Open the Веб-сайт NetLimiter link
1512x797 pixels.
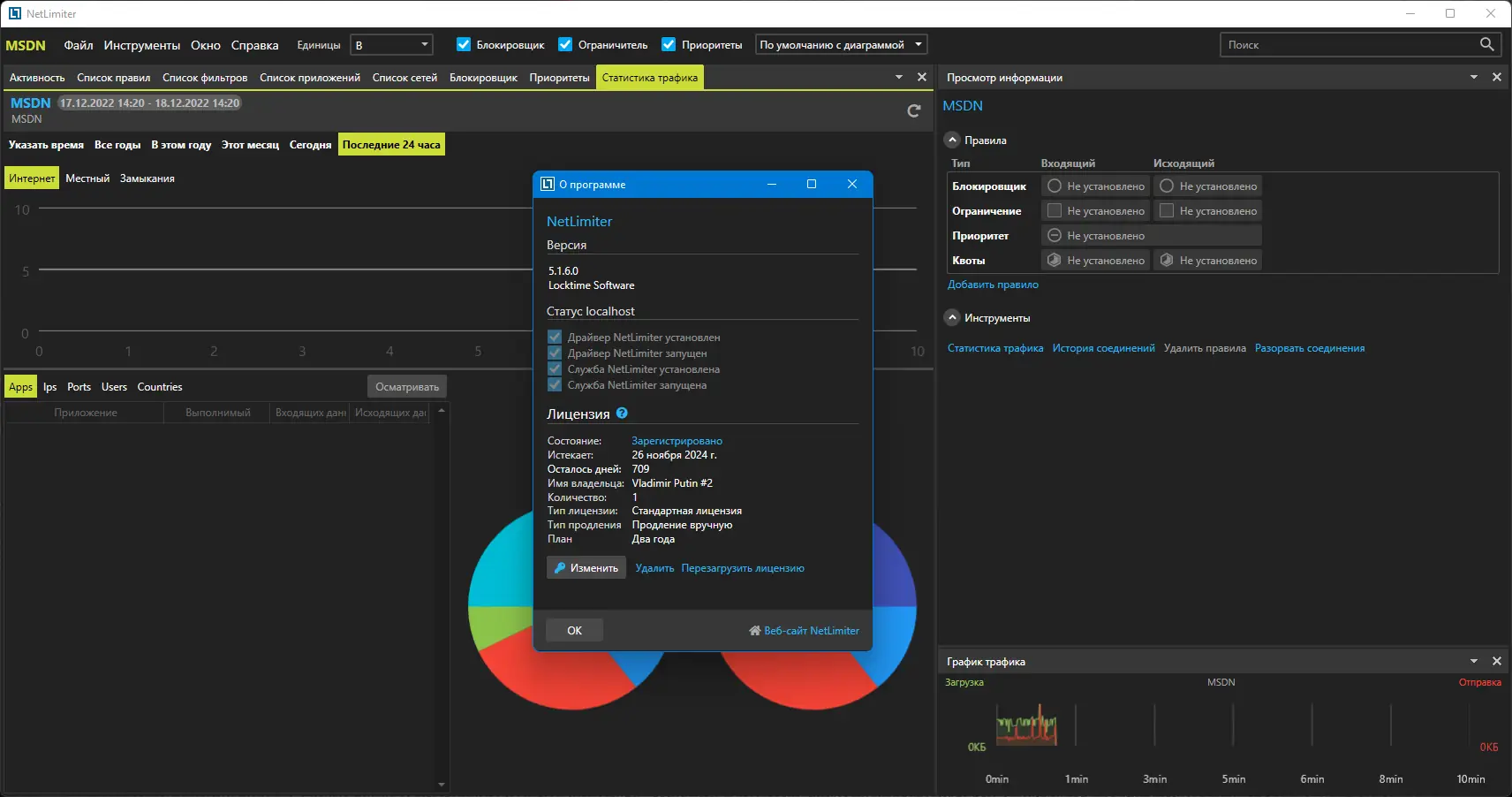coord(804,631)
